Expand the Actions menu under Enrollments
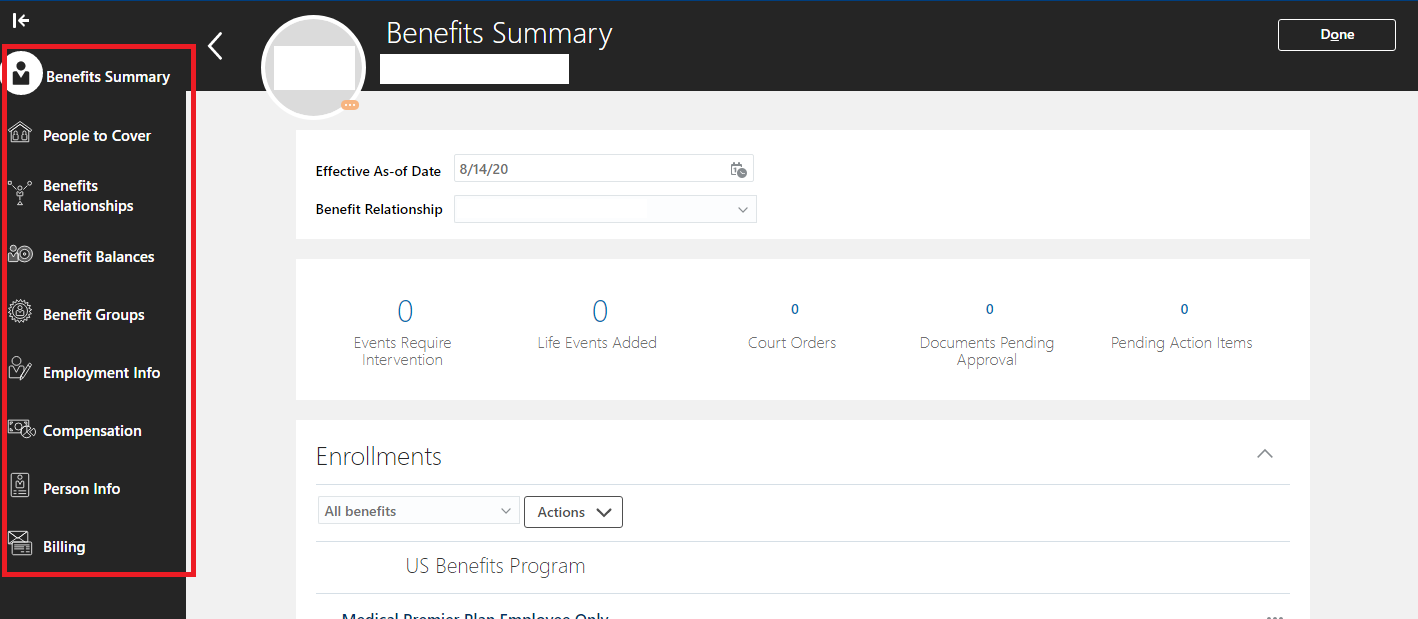Screen dimensions: 1418x619 click(573, 511)
